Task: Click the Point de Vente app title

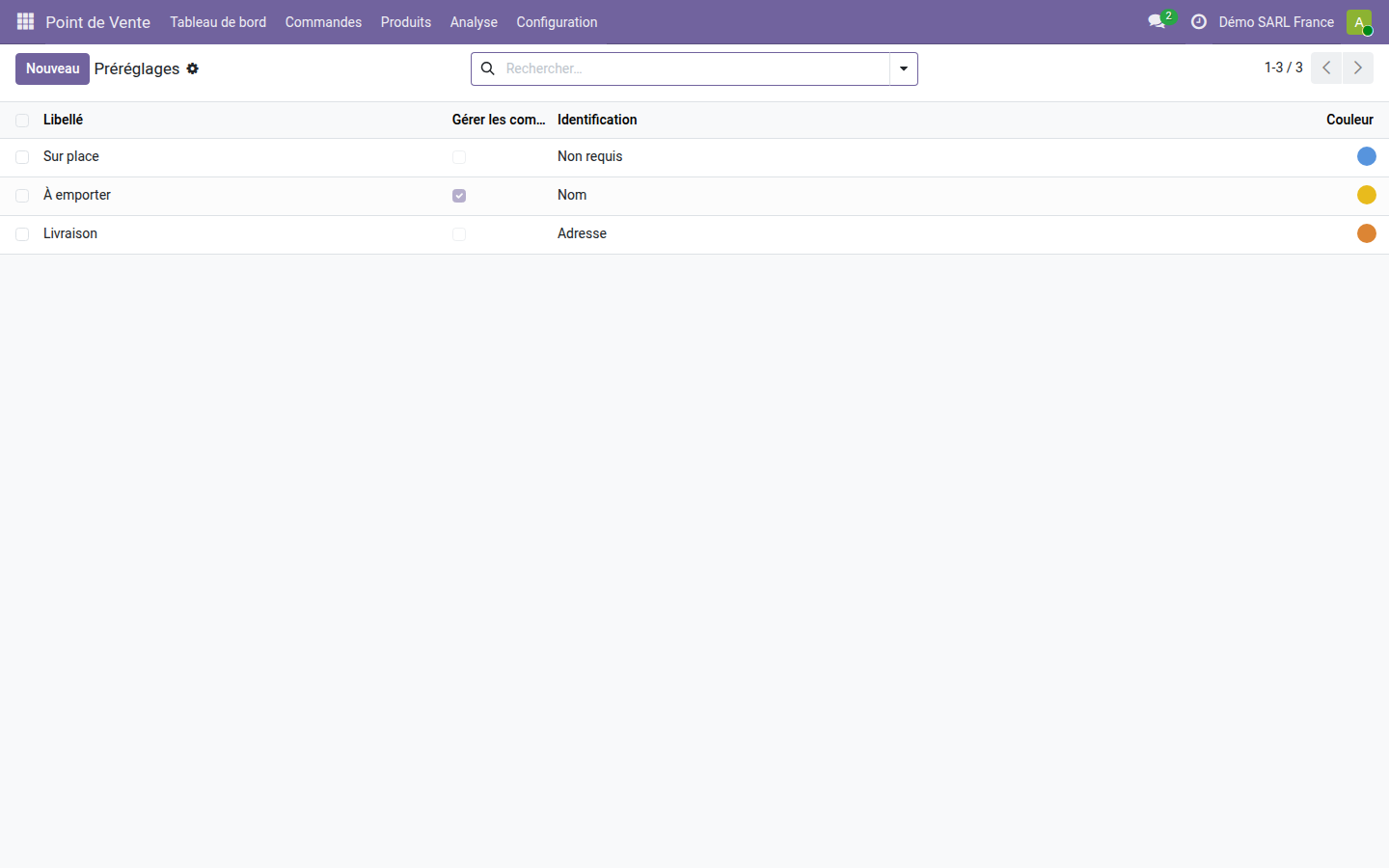Action: (97, 22)
